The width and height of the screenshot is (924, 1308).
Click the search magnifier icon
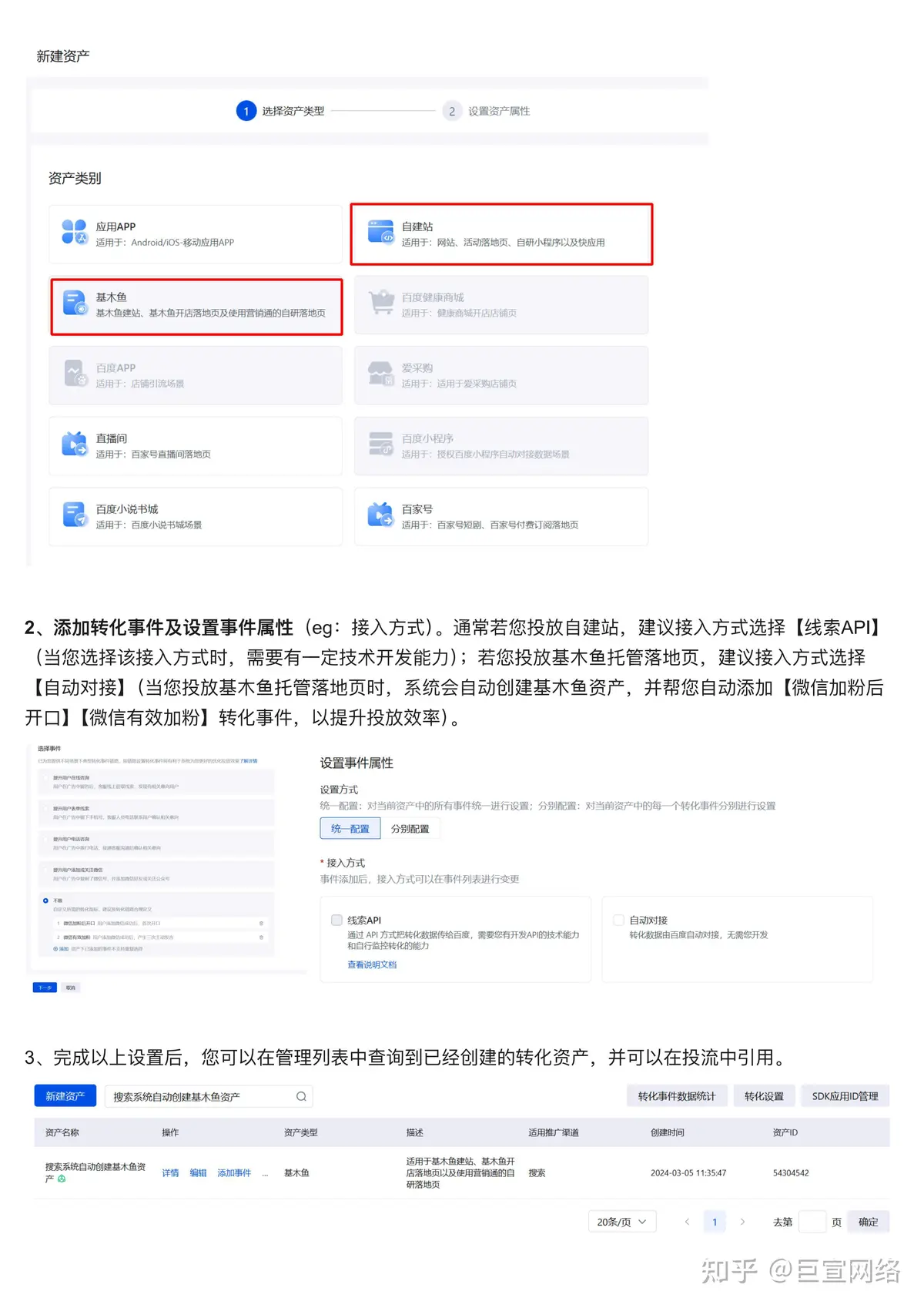click(301, 1096)
